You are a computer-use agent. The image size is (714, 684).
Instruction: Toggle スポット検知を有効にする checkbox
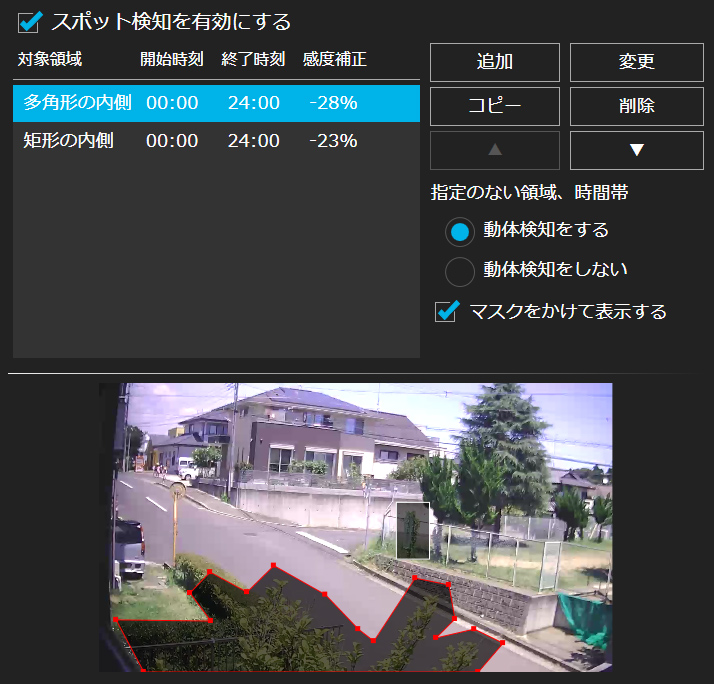click(29, 21)
